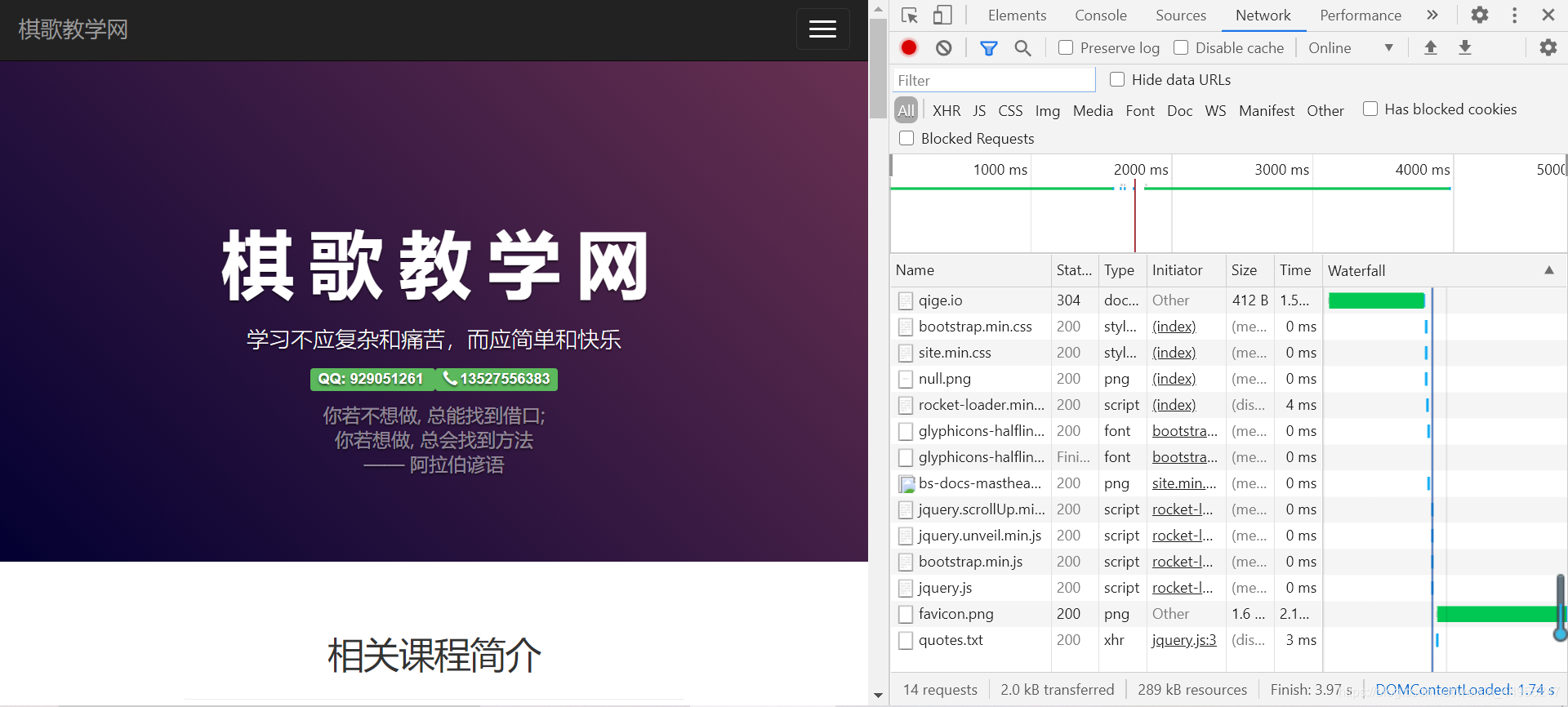
Task: Toggle the device toolbar icon
Action: [x=942, y=16]
